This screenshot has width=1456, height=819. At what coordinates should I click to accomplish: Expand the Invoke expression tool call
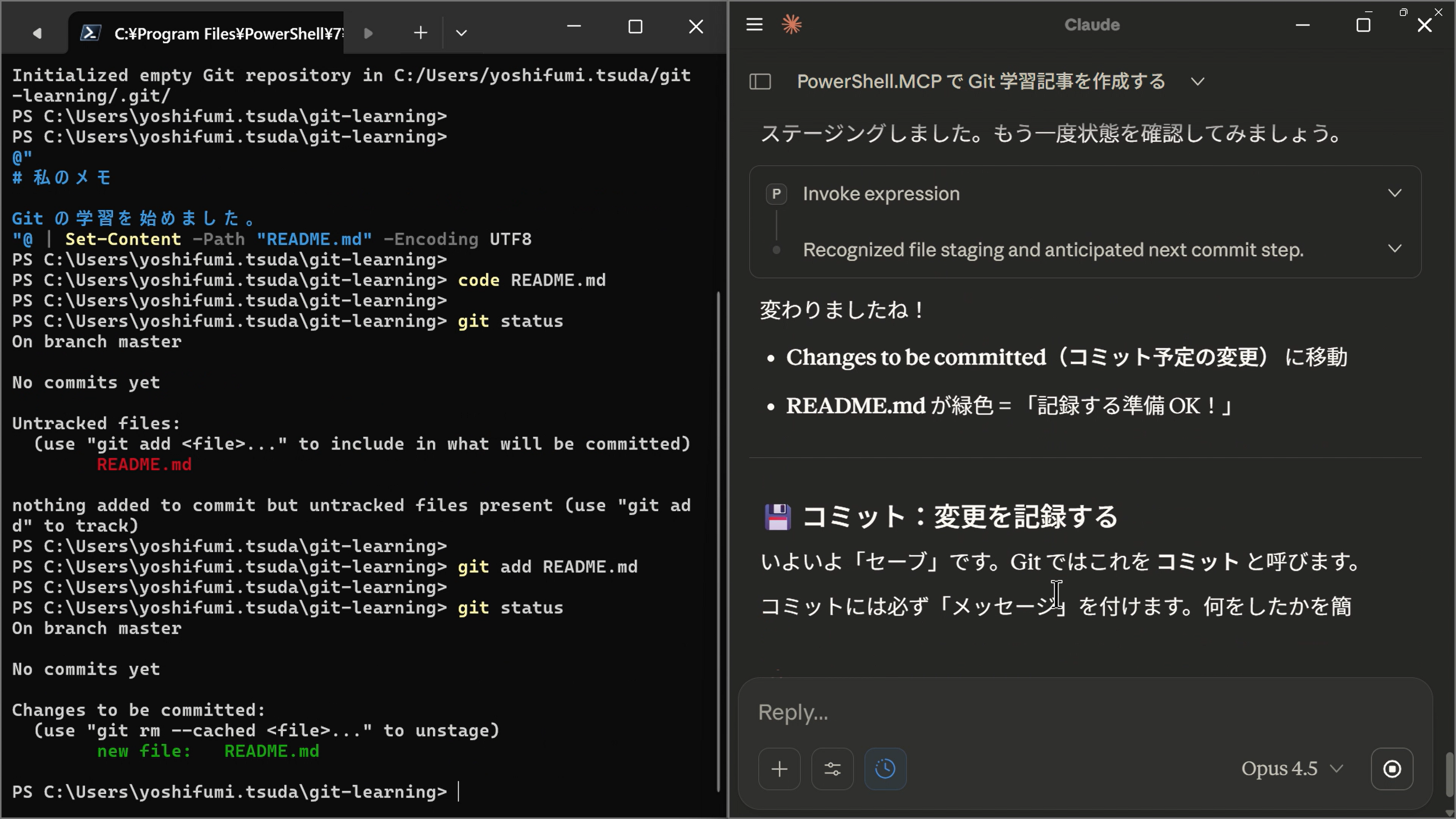pyautogui.click(x=1395, y=193)
